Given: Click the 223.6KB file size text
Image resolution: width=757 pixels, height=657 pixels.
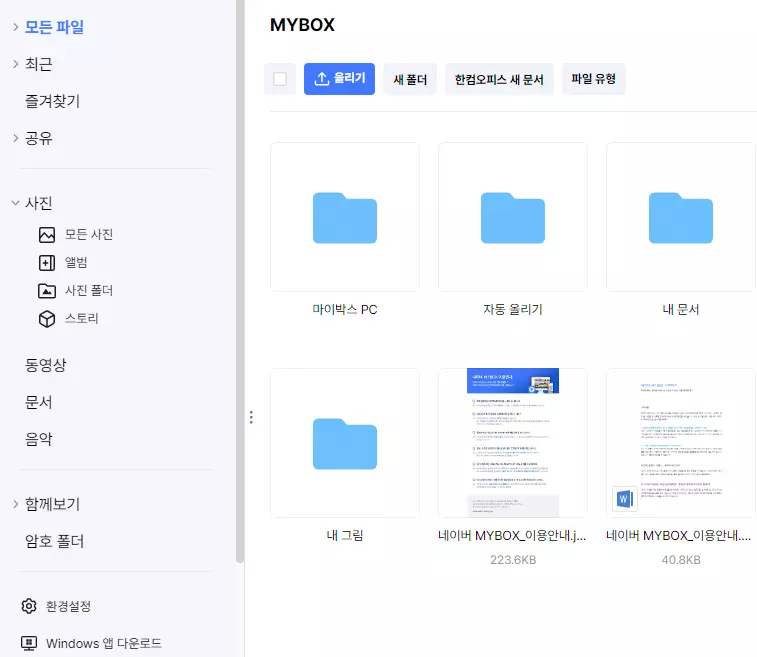Looking at the screenshot, I should coord(513,560).
